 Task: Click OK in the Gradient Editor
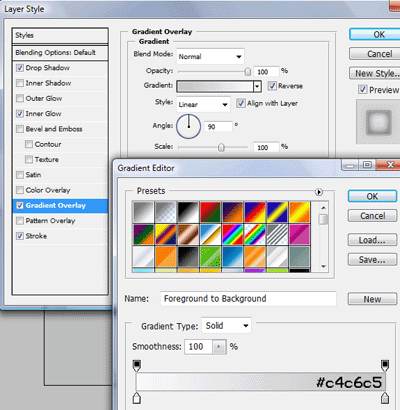pyautogui.click(x=372, y=196)
